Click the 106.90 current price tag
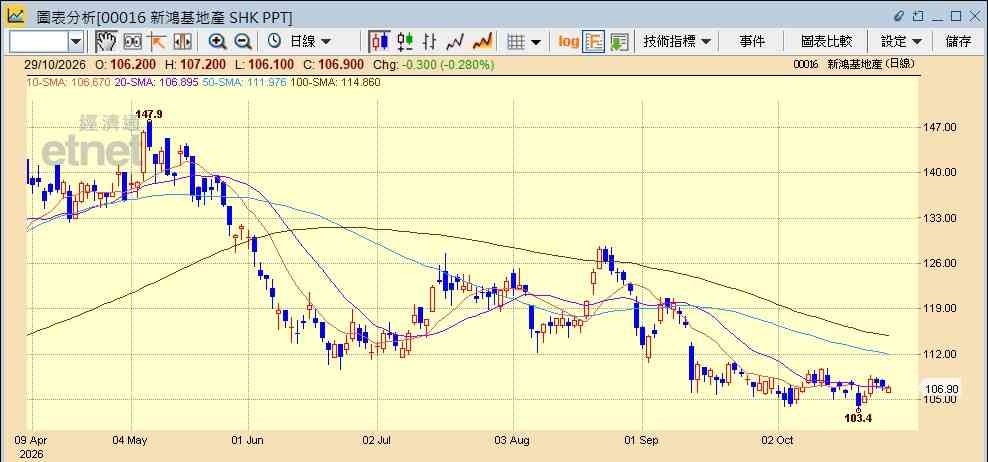Viewport: 988px width, 462px height. click(x=943, y=389)
